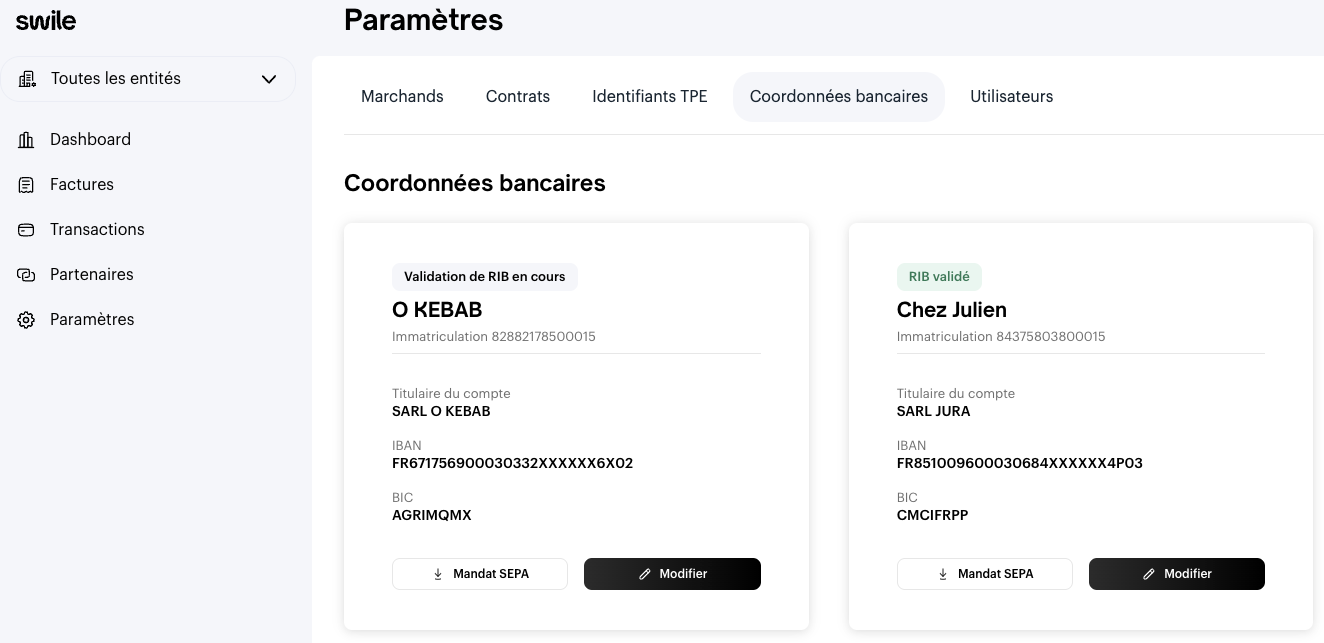
Task: Click the RIB validé status badge
Action: (x=940, y=277)
